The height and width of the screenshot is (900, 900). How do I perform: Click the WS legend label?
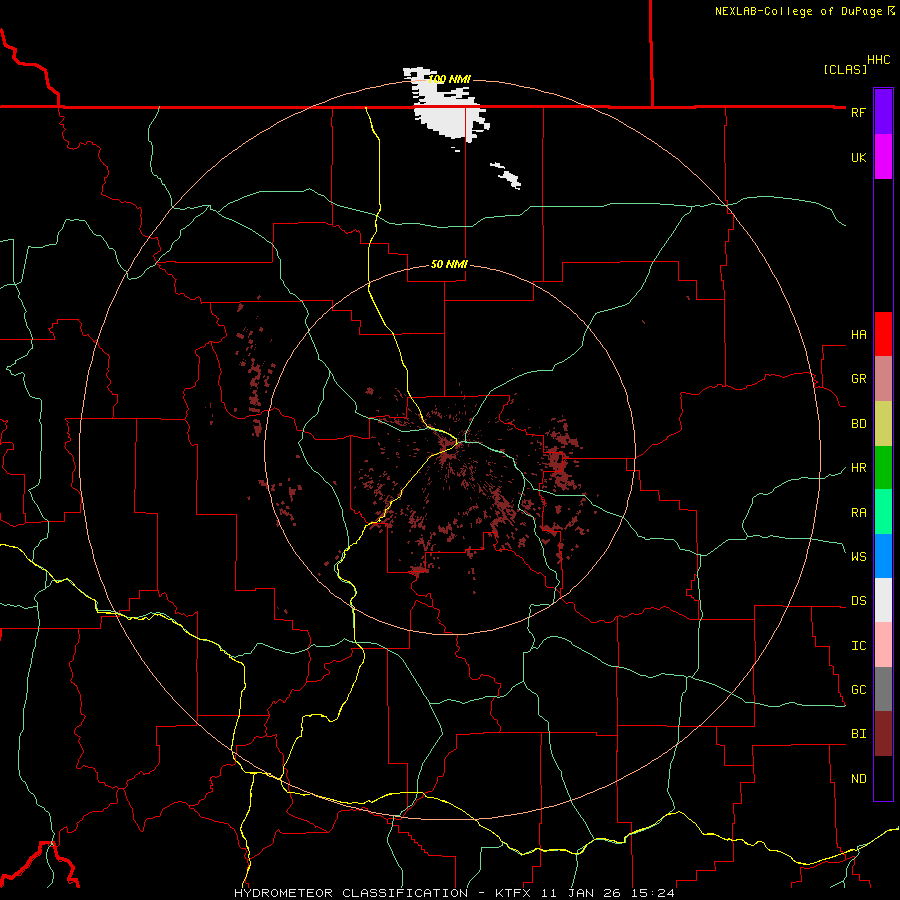coord(858,556)
